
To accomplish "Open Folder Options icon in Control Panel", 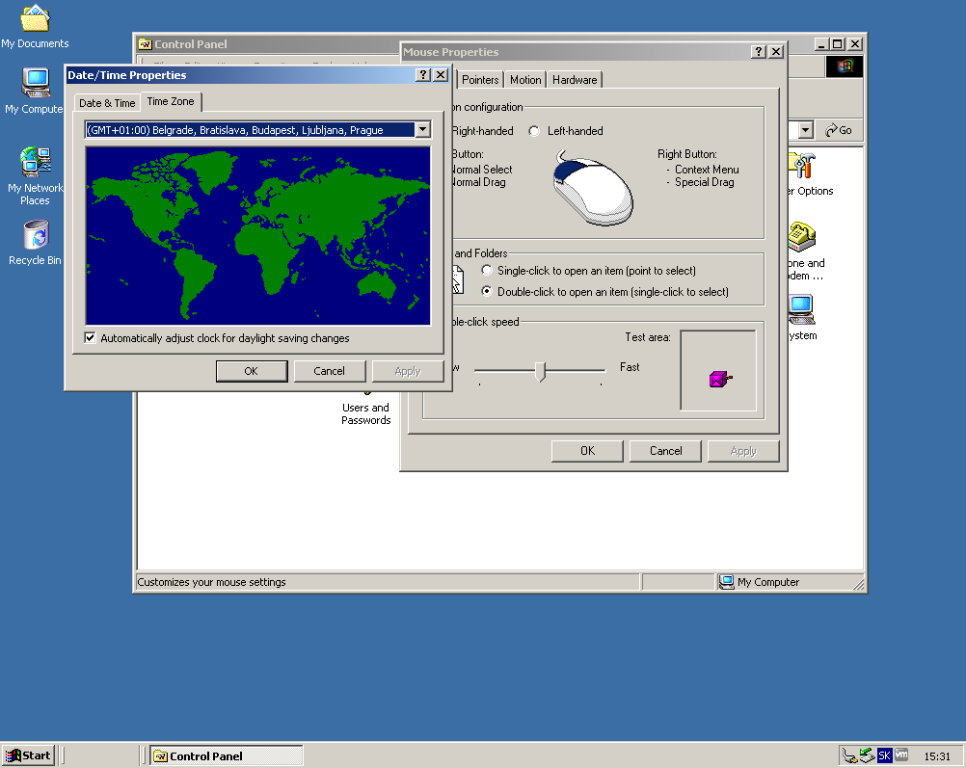I will 802,166.
